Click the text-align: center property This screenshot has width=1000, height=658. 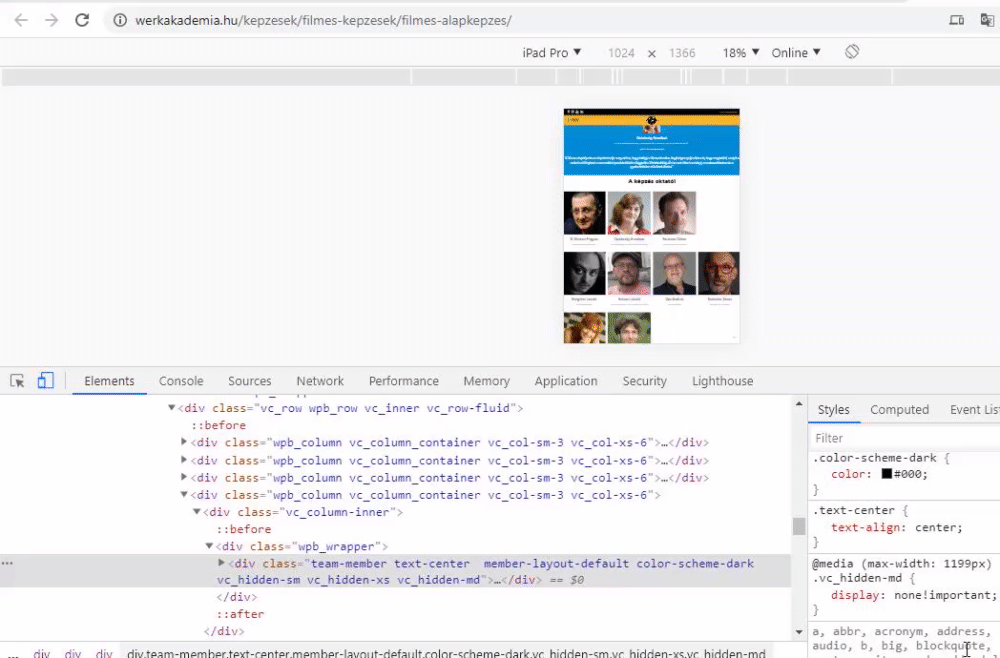(897, 527)
